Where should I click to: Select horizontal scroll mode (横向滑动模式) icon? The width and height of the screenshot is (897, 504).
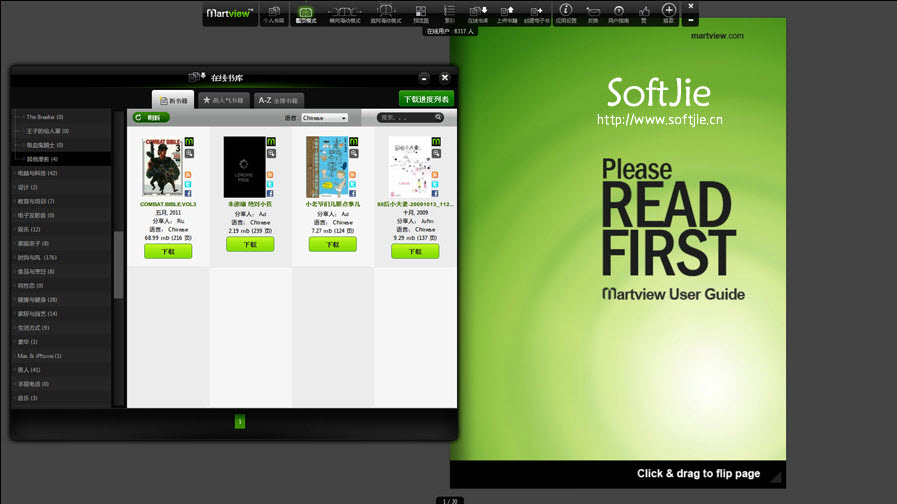click(344, 13)
